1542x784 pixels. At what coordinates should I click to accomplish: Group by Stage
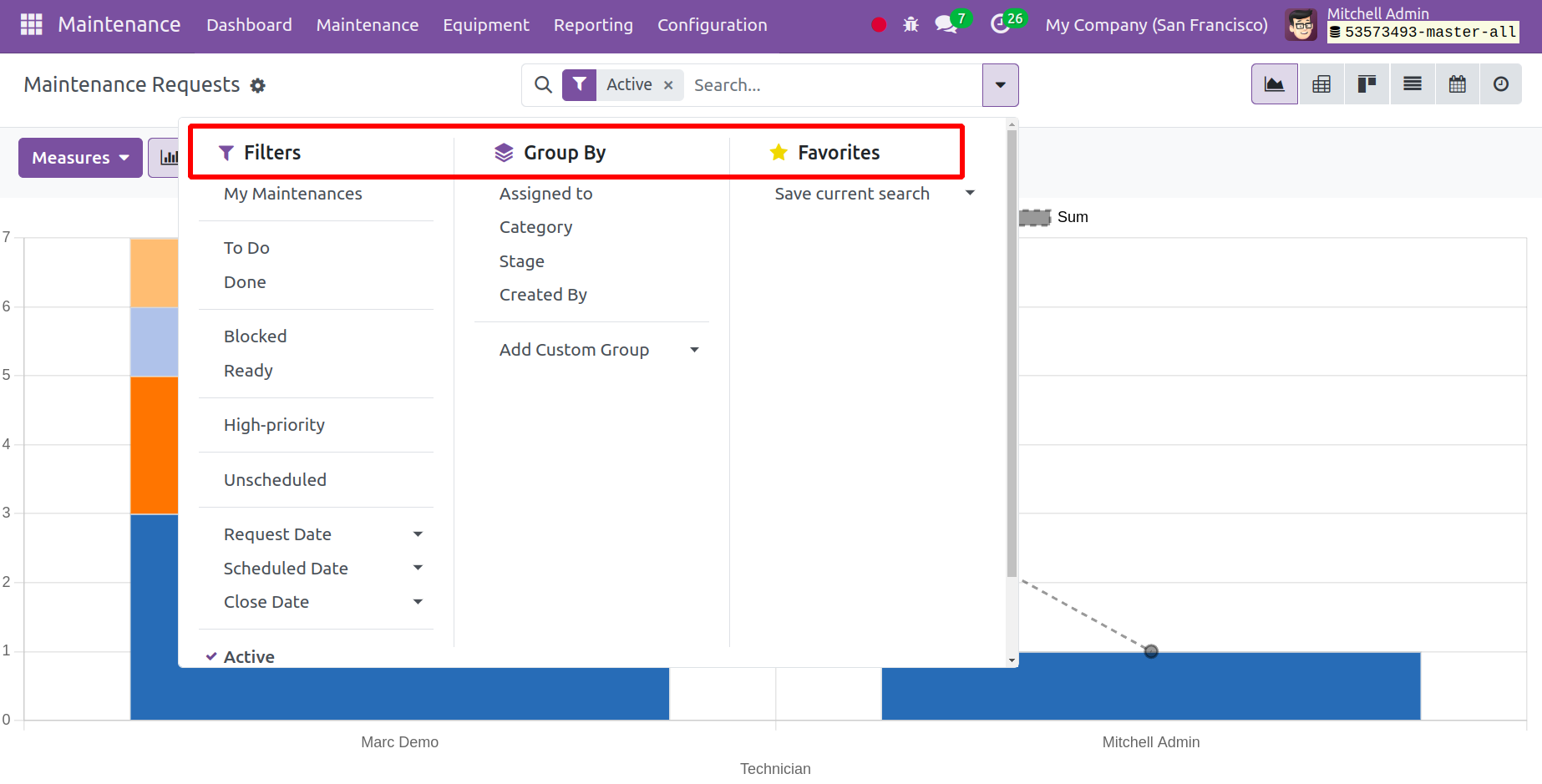click(x=521, y=261)
